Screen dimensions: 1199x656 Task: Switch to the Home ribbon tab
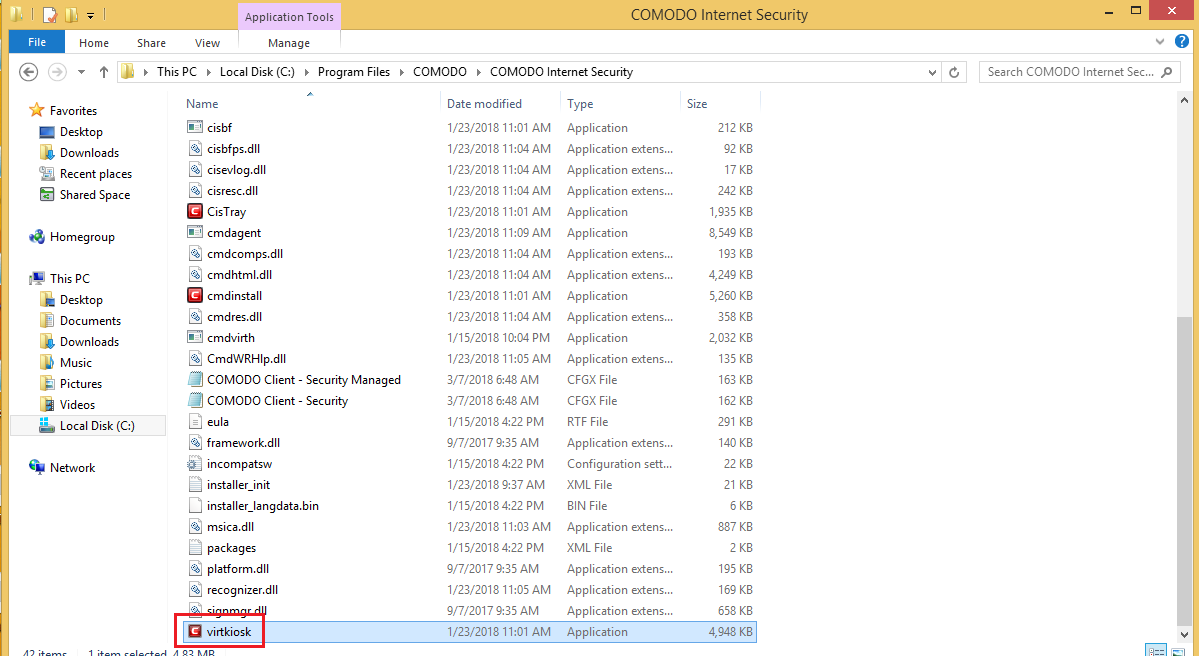point(94,43)
